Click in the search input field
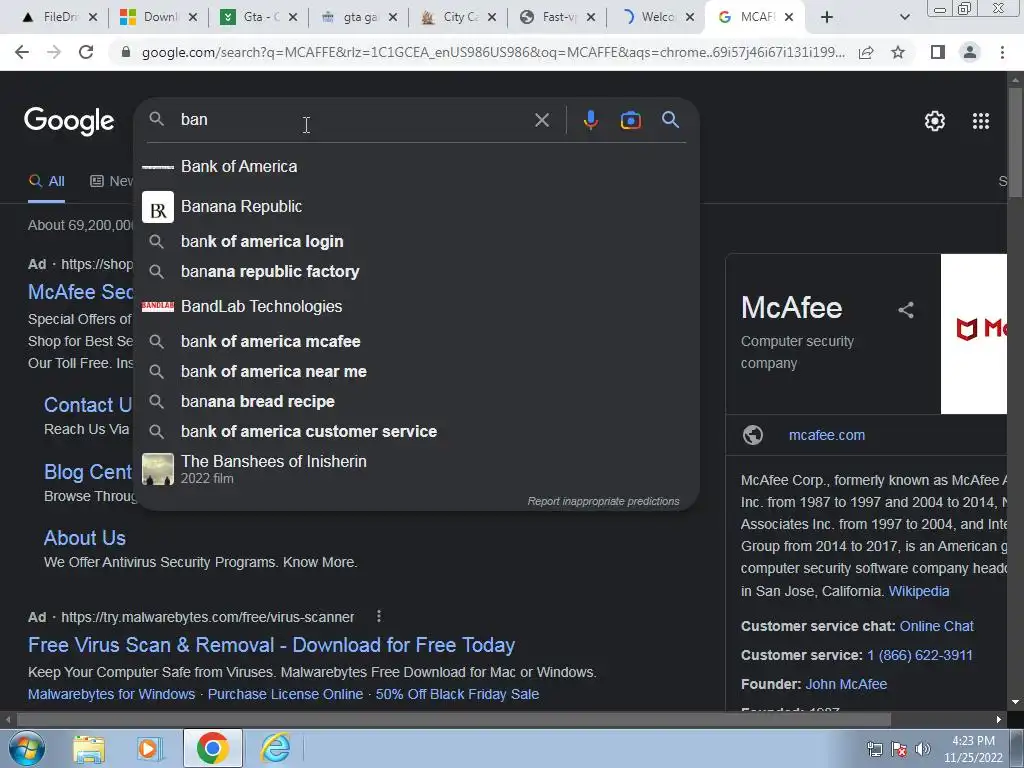1024x768 pixels. [x=353, y=120]
